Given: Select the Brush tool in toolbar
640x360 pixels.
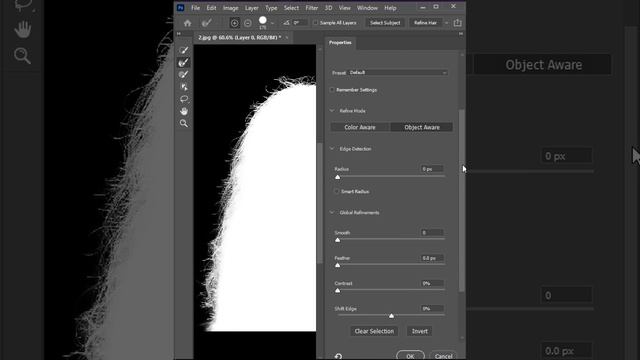Looking at the screenshot, I should (184, 75).
